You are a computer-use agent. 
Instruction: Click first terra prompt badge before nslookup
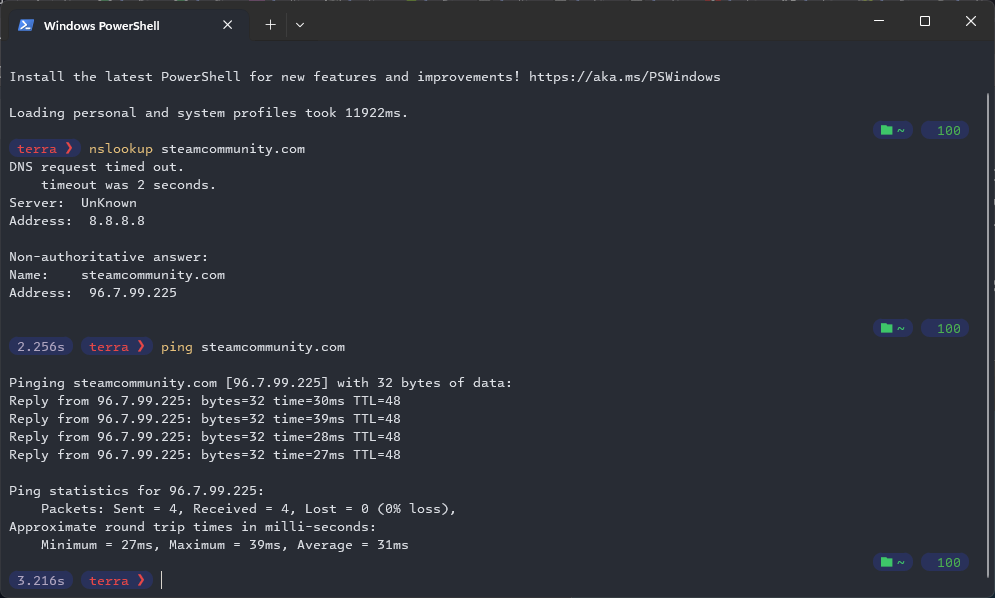(x=45, y=149)
